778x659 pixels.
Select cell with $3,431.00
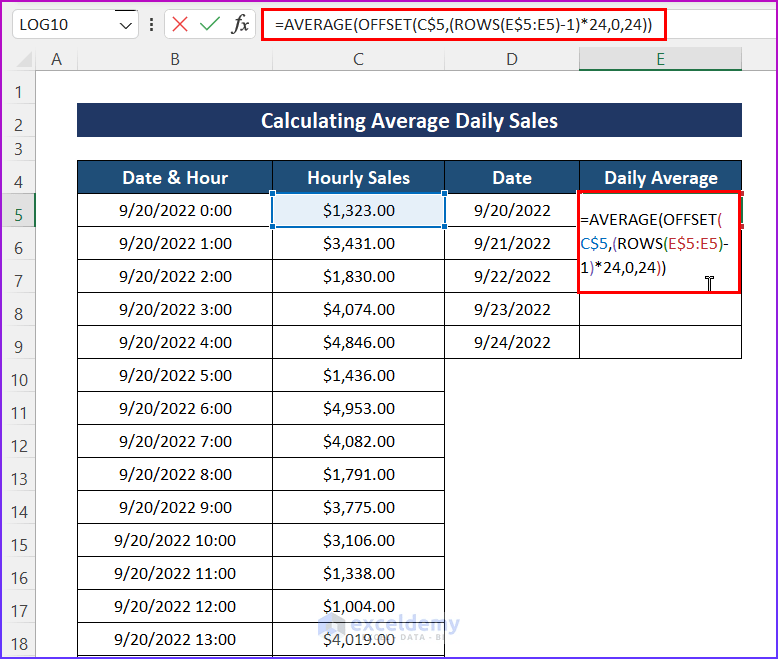click(358, 243)
